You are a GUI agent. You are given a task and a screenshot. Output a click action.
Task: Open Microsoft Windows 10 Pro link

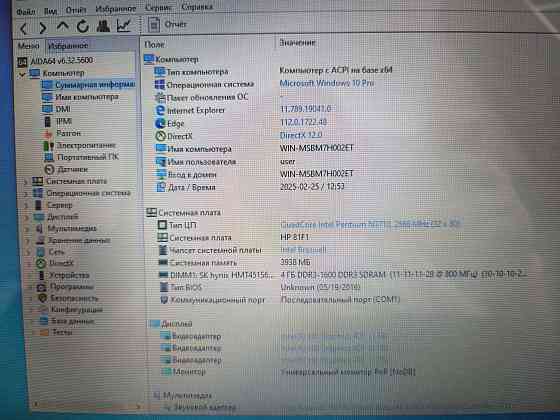click(x=326, y=83)
